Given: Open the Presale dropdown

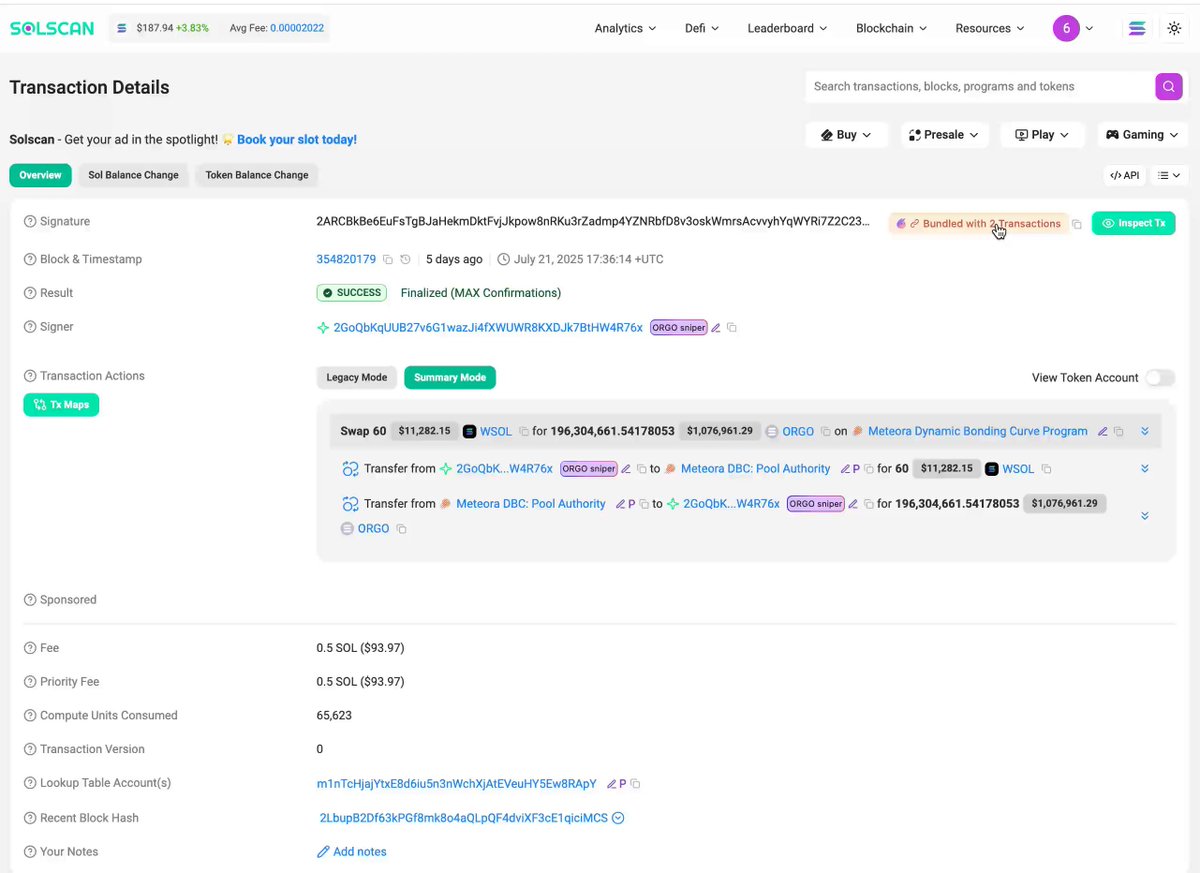Looking at the screenshot, I should [x=944, y=135].
